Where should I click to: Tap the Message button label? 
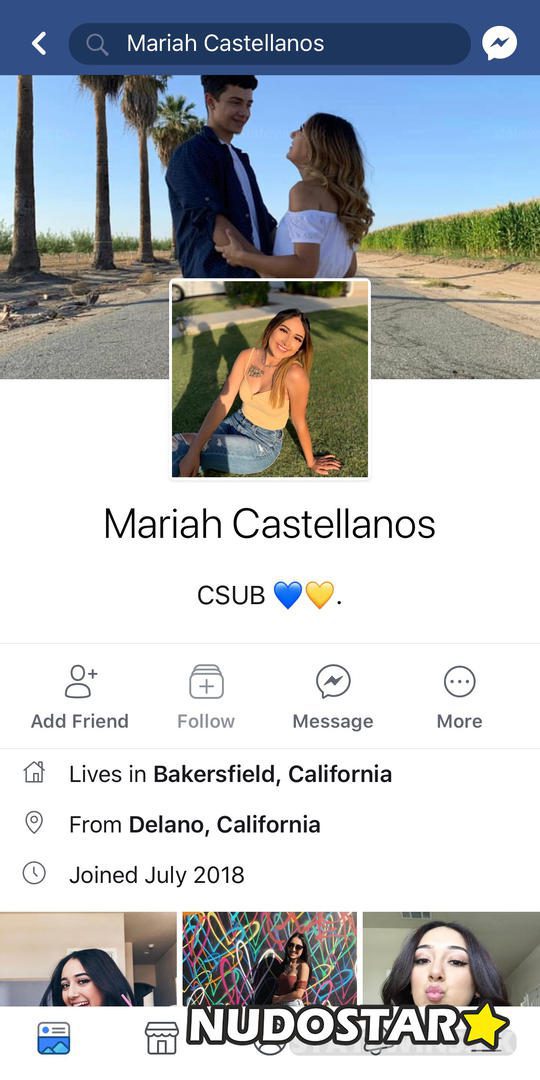click(x=333, y=721)
